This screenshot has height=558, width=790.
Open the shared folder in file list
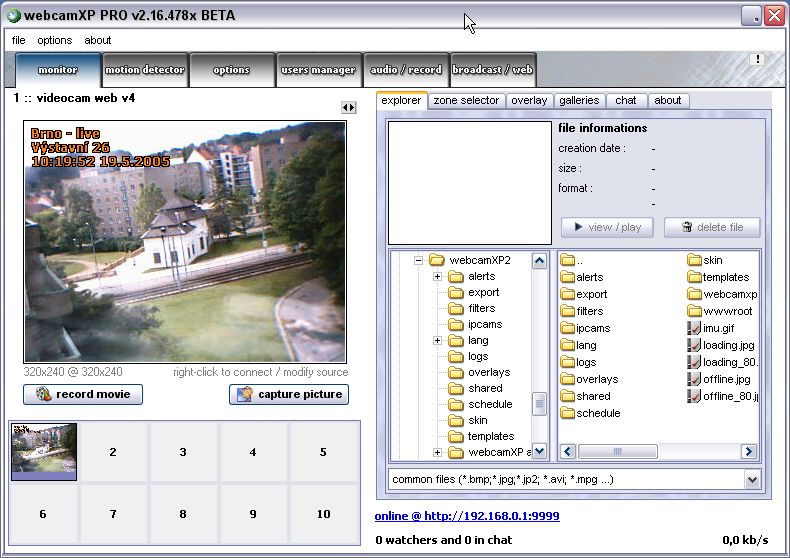point(586,396)
